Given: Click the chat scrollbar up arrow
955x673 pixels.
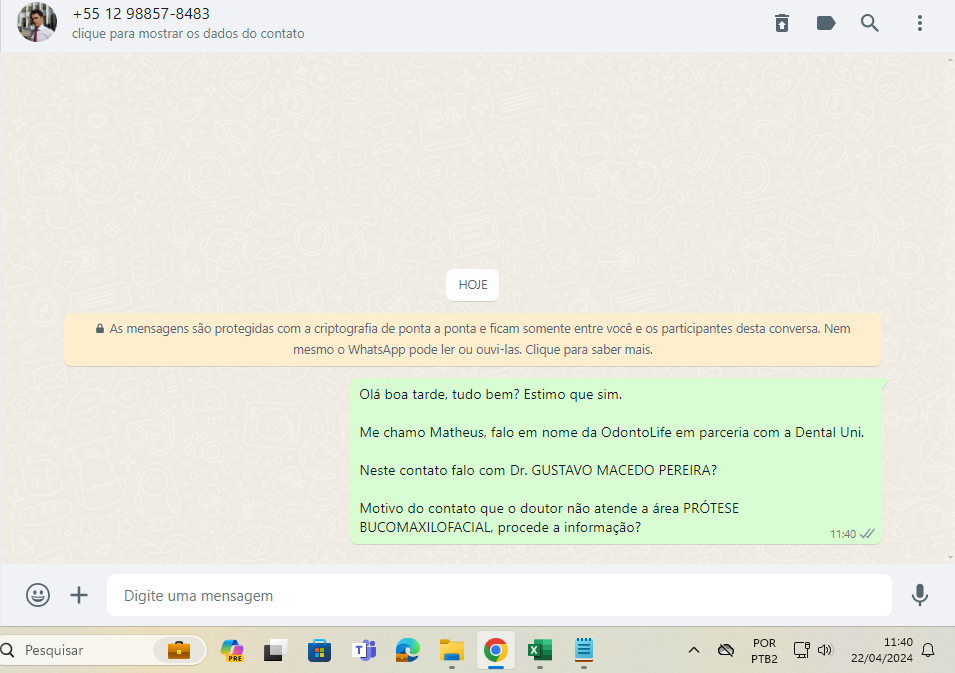Looking at the screenshot, I should click(950, 60).
